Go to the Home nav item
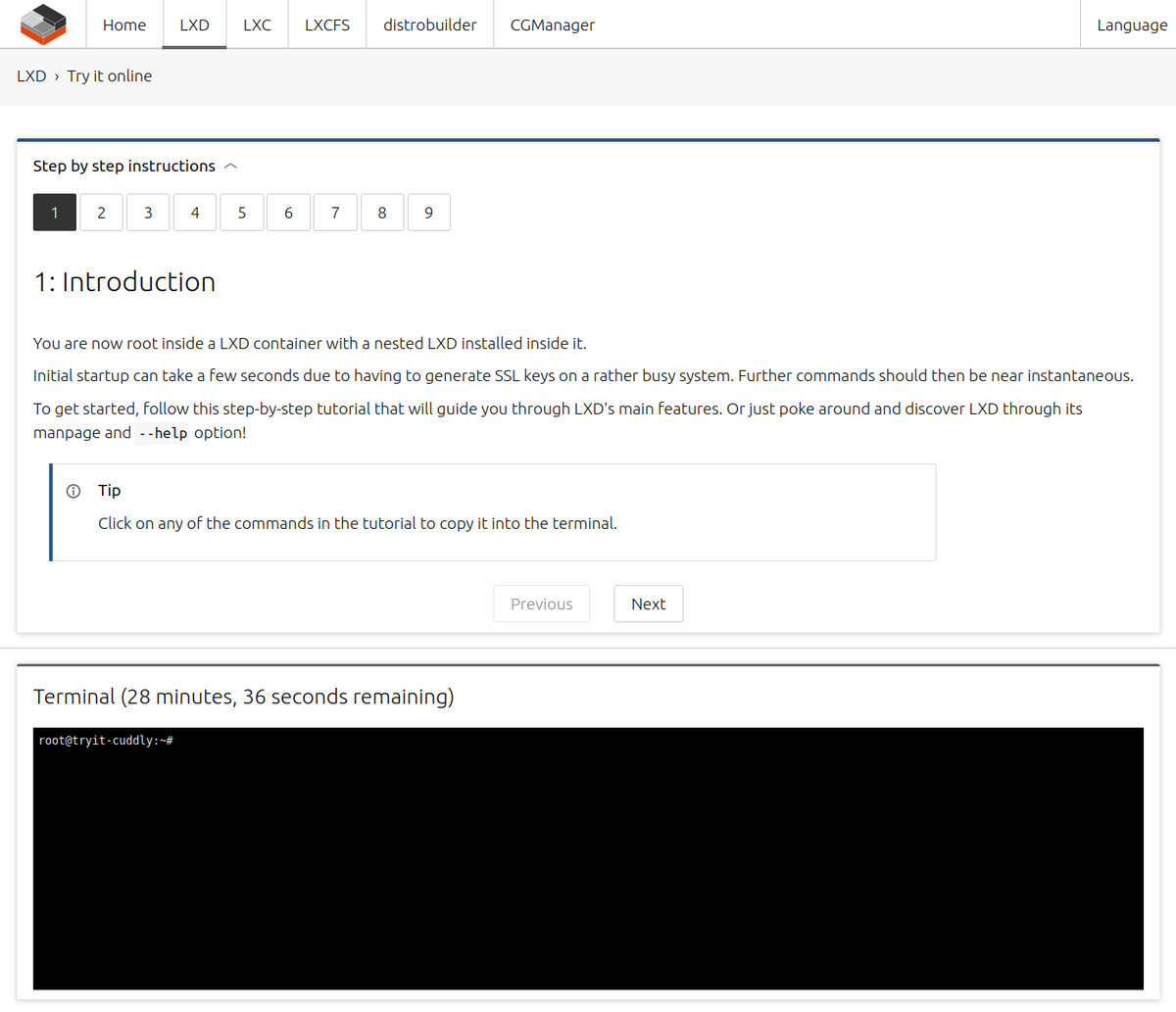Screen dimensions: 1176x1012 124,24
